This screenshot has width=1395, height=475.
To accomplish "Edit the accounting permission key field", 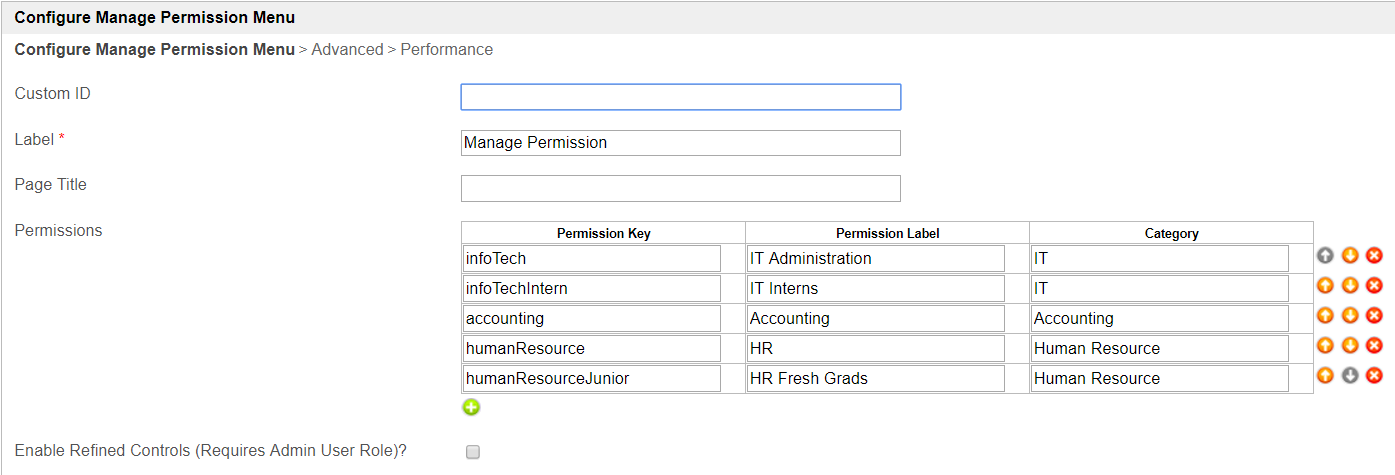I will pyautogui.click(x=592, y=319).
